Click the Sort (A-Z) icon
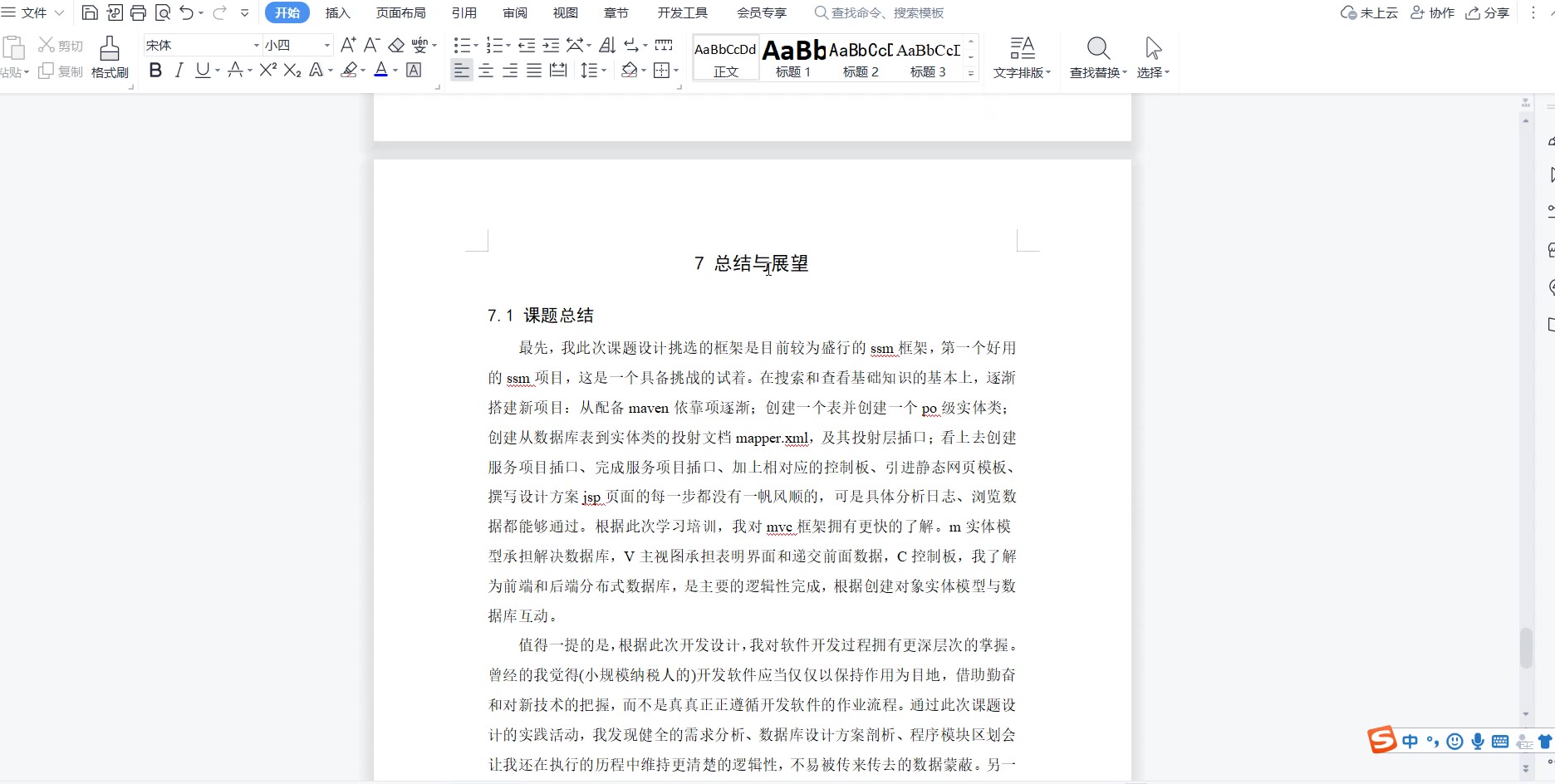This screenshot has width=1555, height=784. (607, 45)
